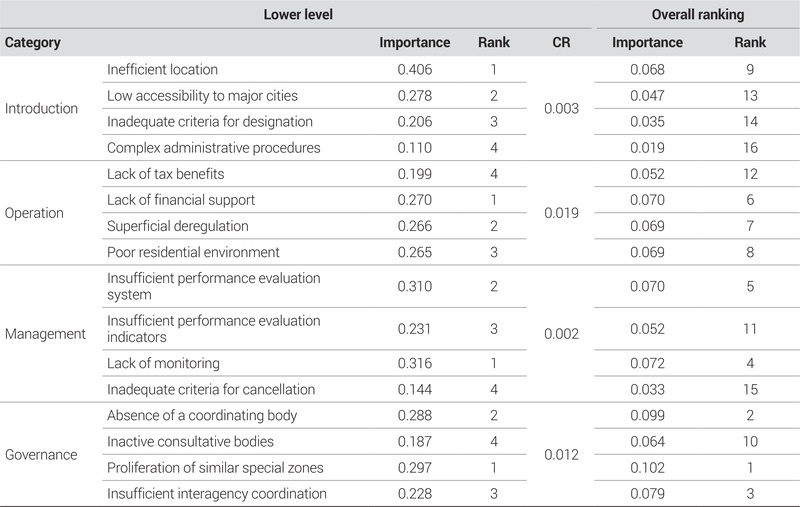The height and width of the screenshot is (507, 800).
Task: Click "Complex administrative procedures" row label
Action: tap(213, 148)
